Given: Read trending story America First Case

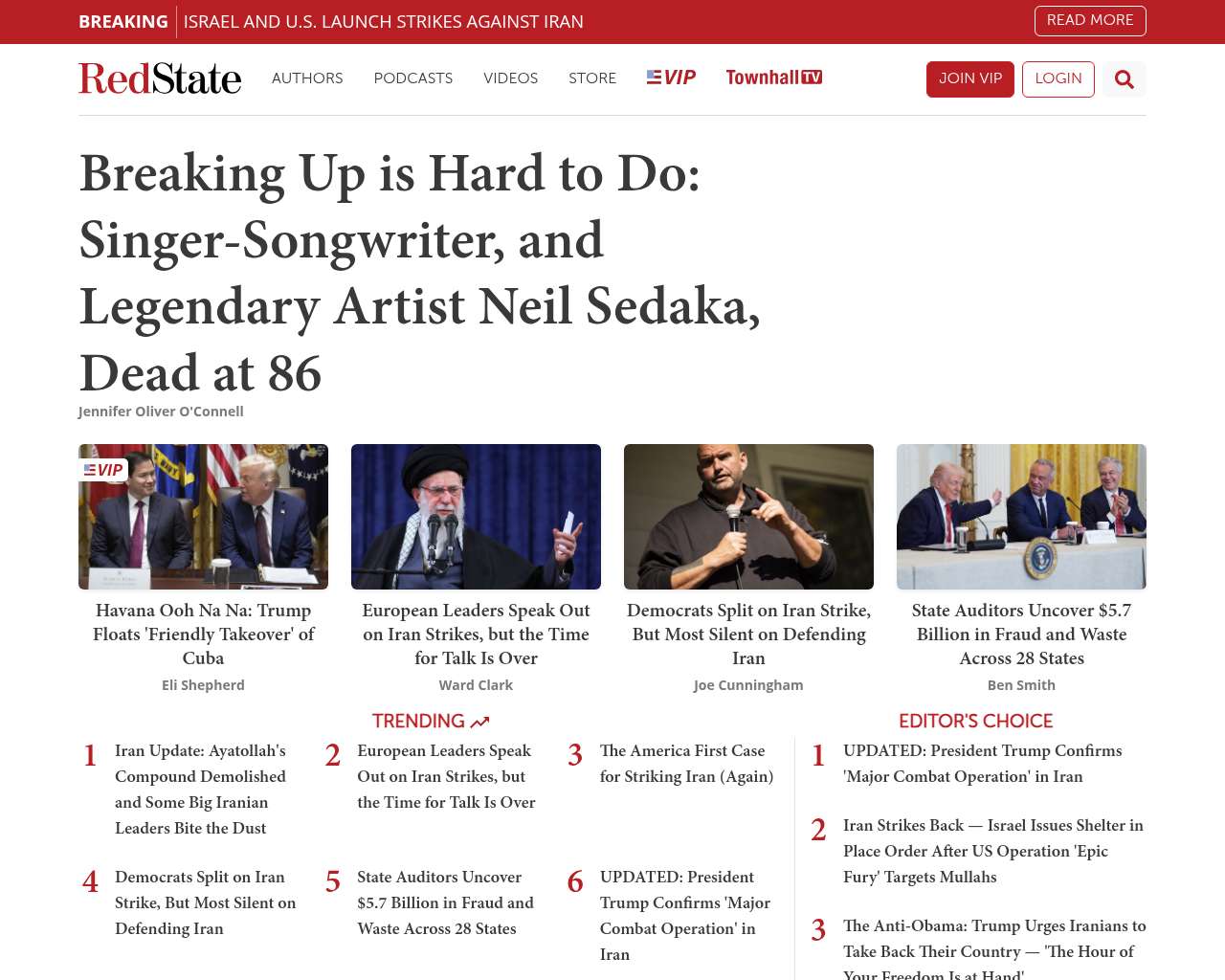Looking at the screenshot, I should pos(686,764).
